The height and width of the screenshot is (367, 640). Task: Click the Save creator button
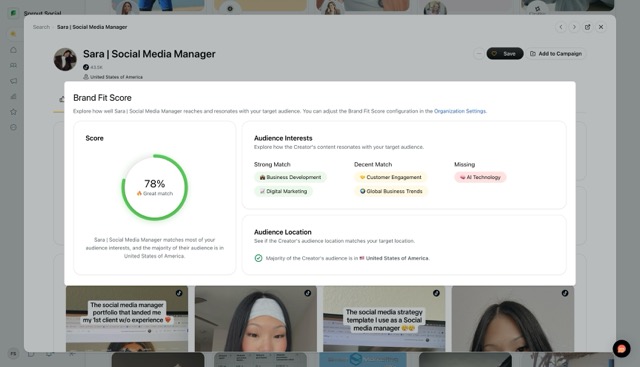[x=504, y=53]
